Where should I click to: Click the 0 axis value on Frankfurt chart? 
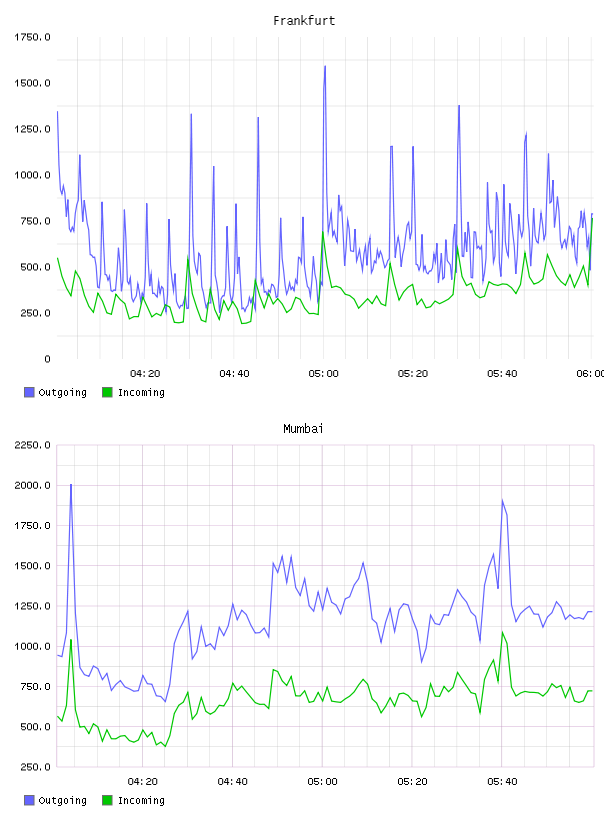47,359
